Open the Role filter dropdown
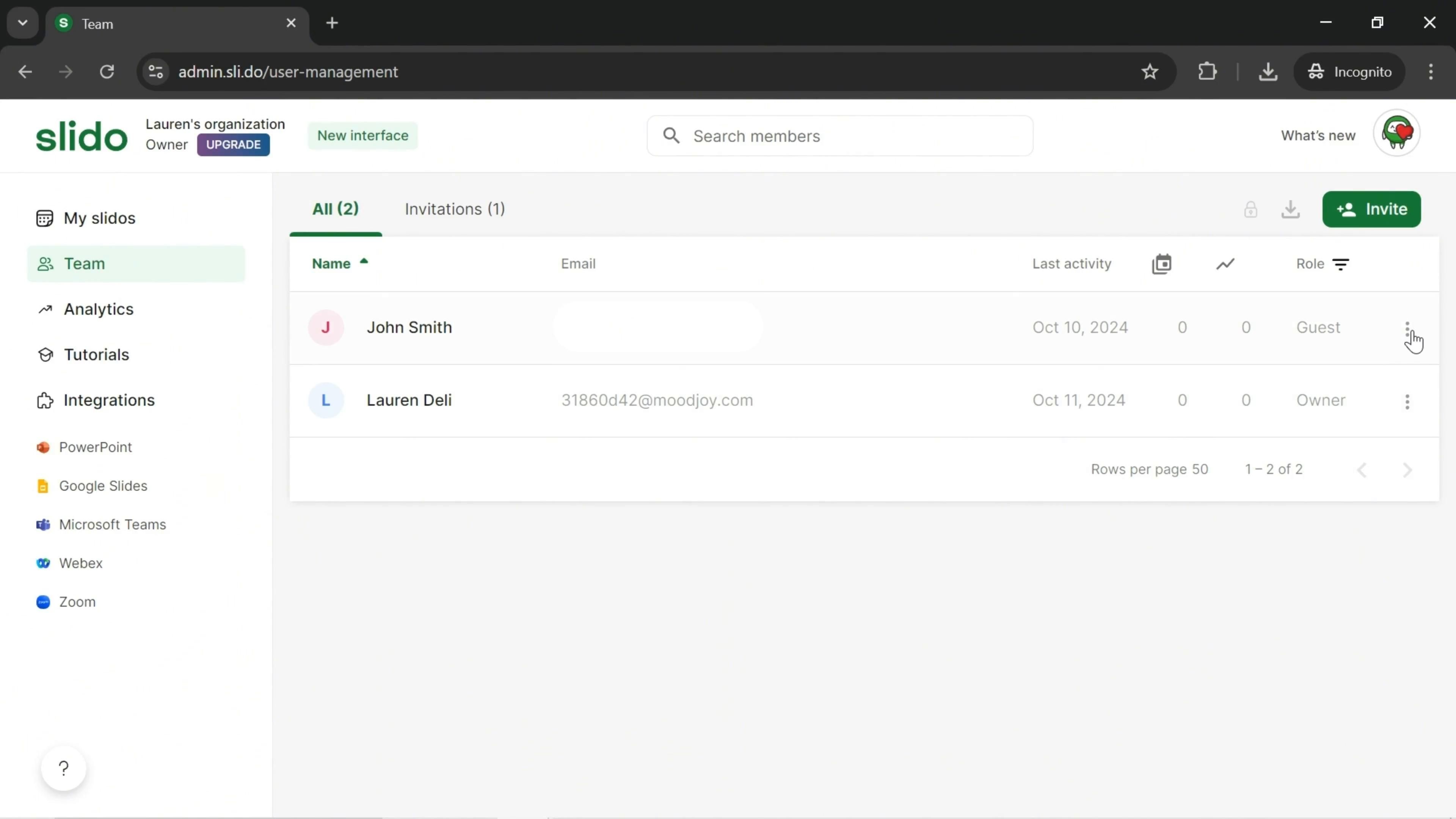Viewport: 1456px width, 819px height. coord(1341,264)
